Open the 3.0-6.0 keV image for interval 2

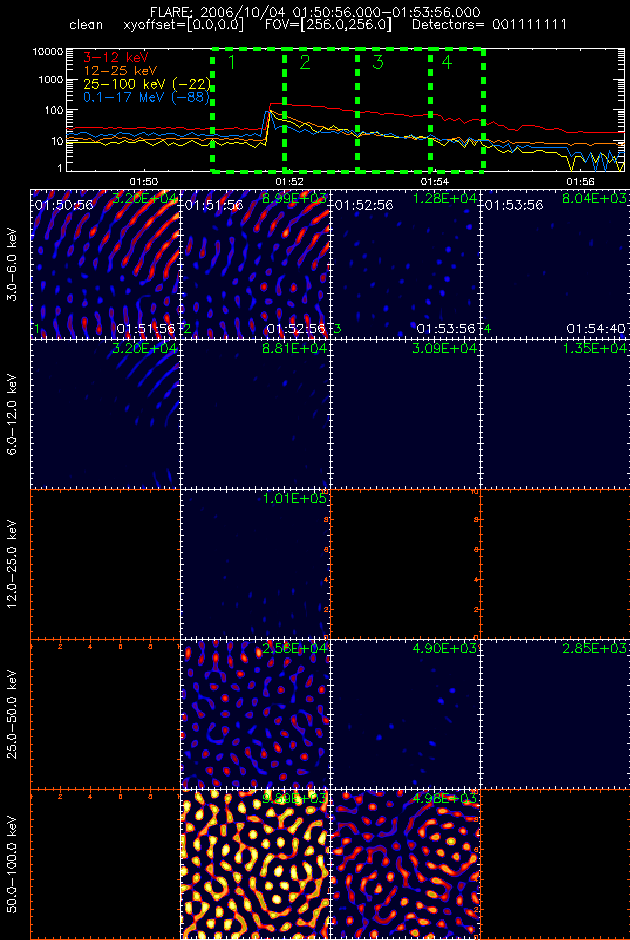[x=255, y=264]
